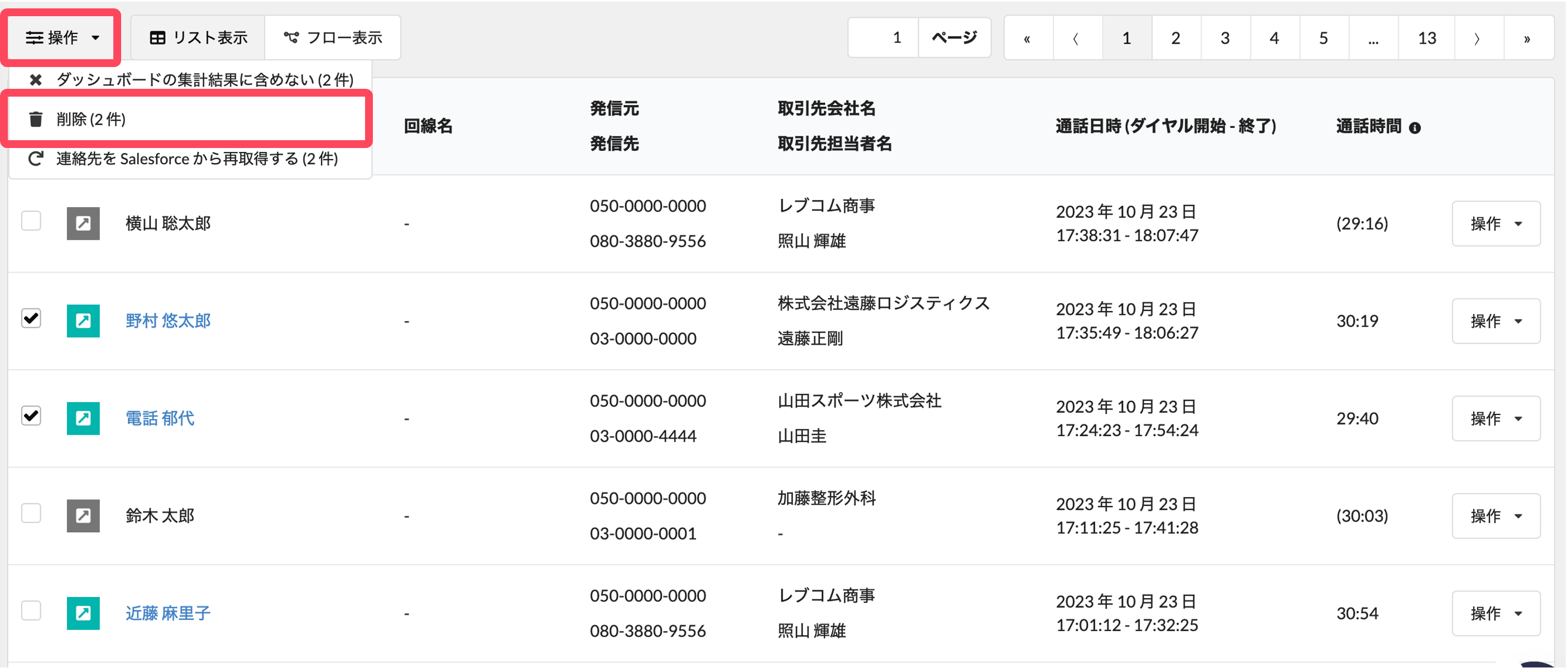This screenshot has width=1568, height=668.
Task: Jump to page 13
Action: point(1427,39)
